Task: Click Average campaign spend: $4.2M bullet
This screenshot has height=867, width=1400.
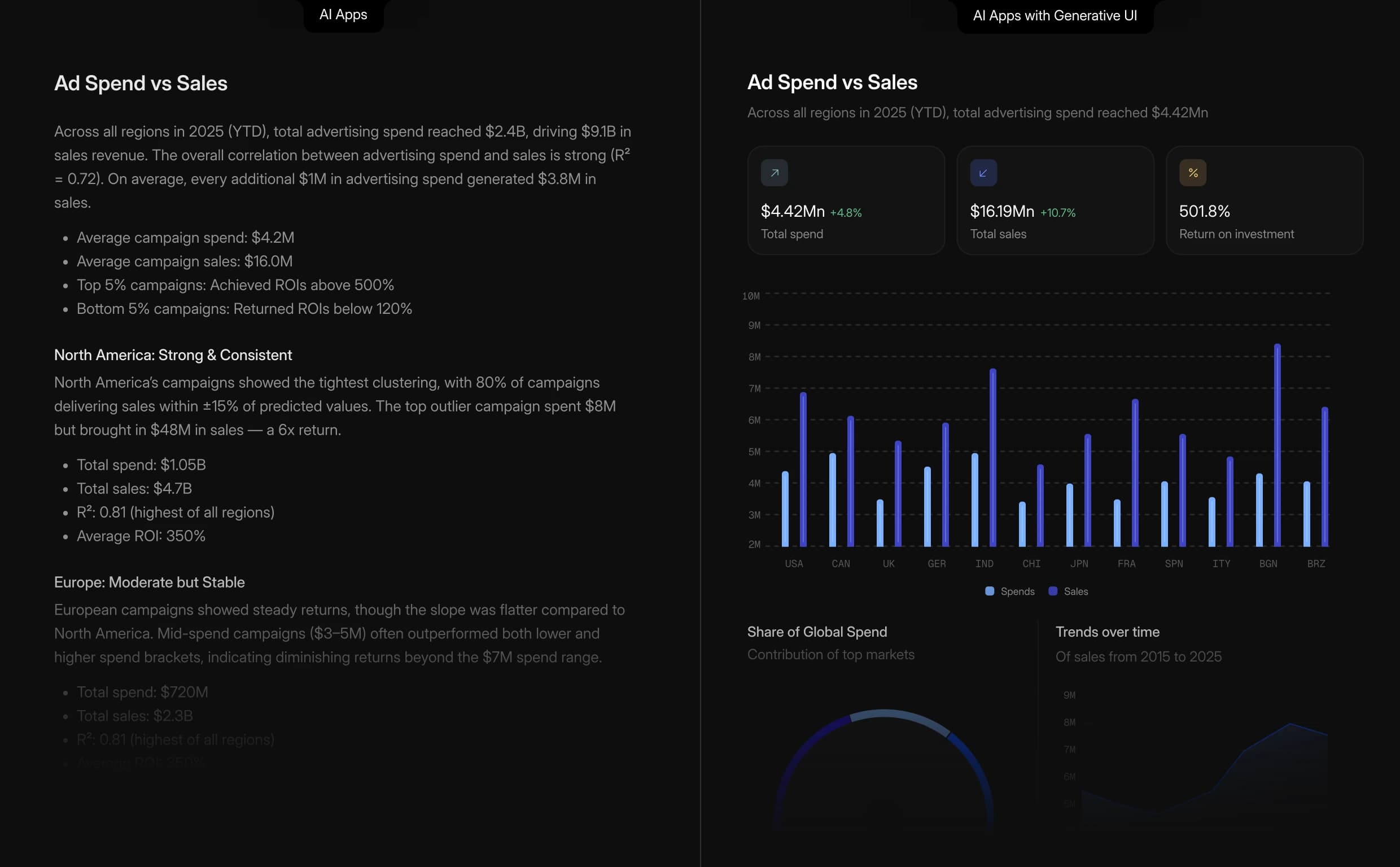Action: point(185,238)
